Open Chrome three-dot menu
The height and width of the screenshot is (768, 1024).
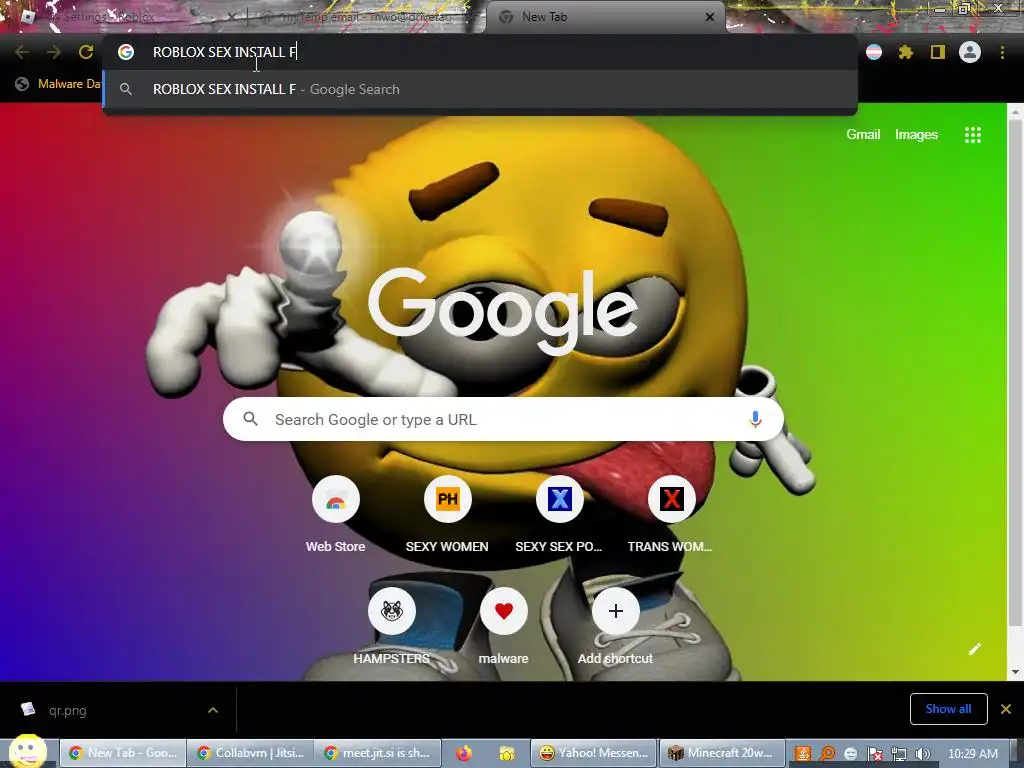(x=1002, y=52)
